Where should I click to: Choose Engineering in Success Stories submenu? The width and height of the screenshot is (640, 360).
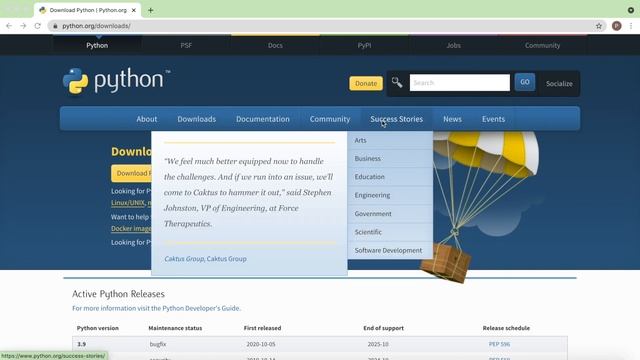click(390, 195)
